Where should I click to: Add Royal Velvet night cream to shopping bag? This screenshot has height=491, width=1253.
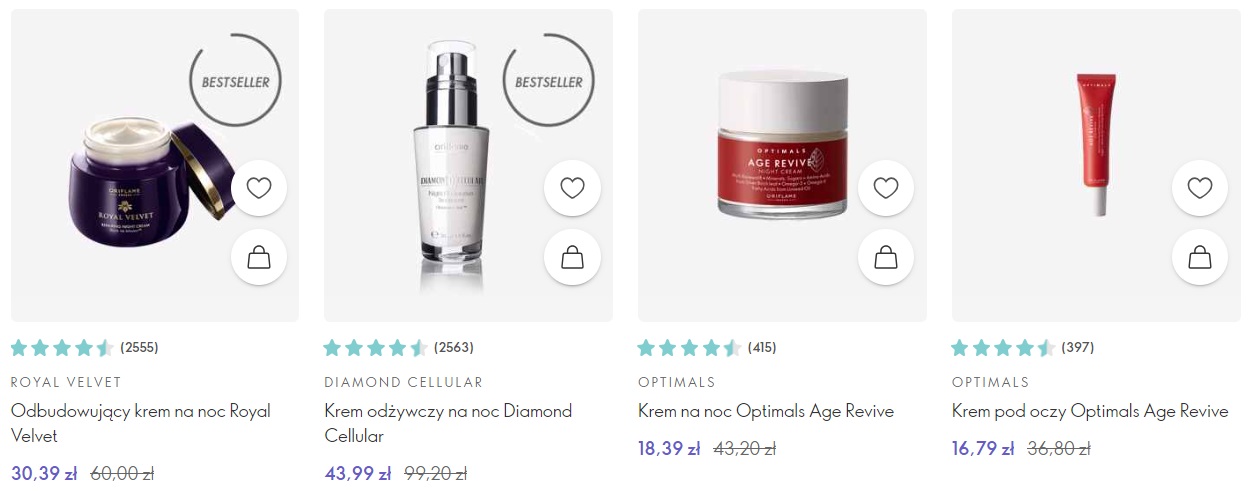coord(259,258)
